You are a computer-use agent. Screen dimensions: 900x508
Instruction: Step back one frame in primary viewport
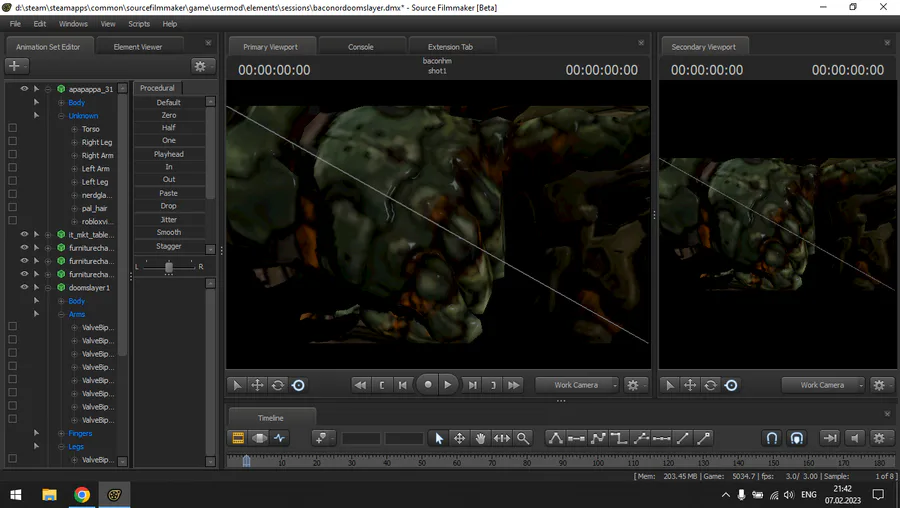click(x=402, y=385)
